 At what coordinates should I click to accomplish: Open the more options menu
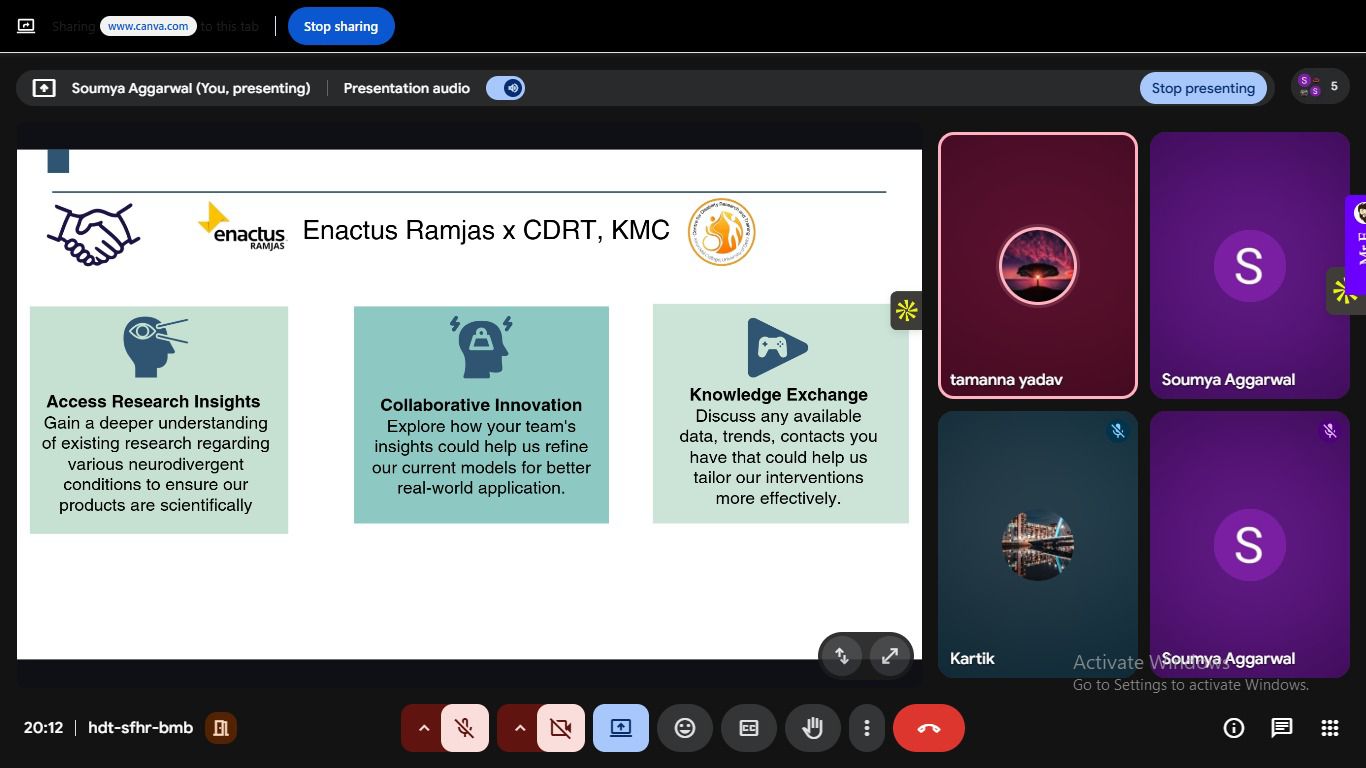click(x=867, y=728)
